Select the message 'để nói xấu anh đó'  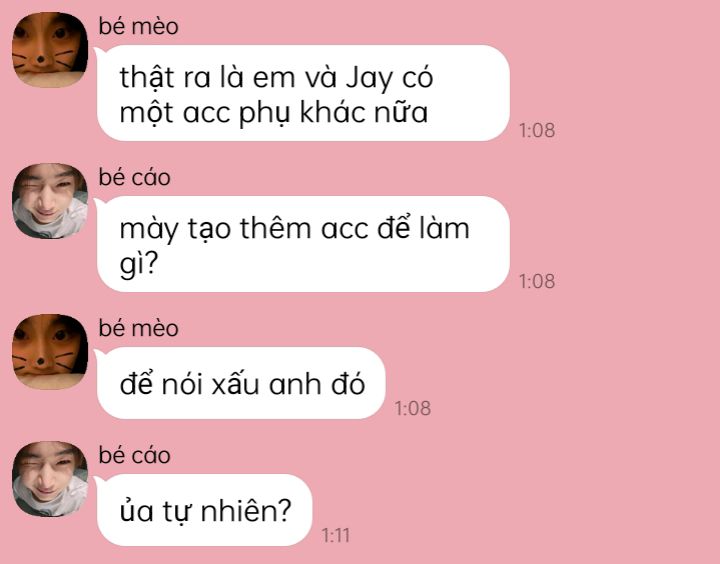click(241, 383)
